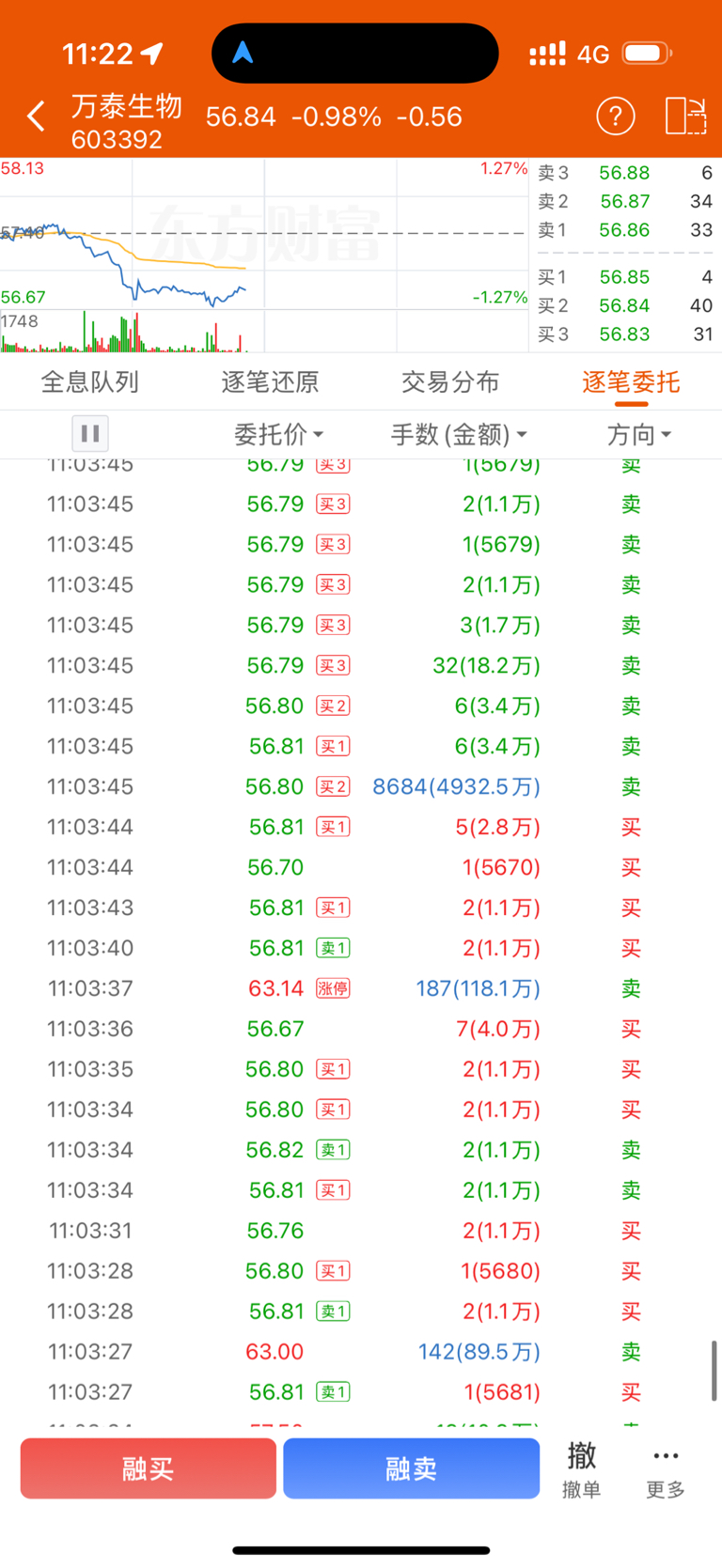This screenshot has width=722, height=1568.
Task: Select the 逐笔委托 tab
Action: [631, 382]
